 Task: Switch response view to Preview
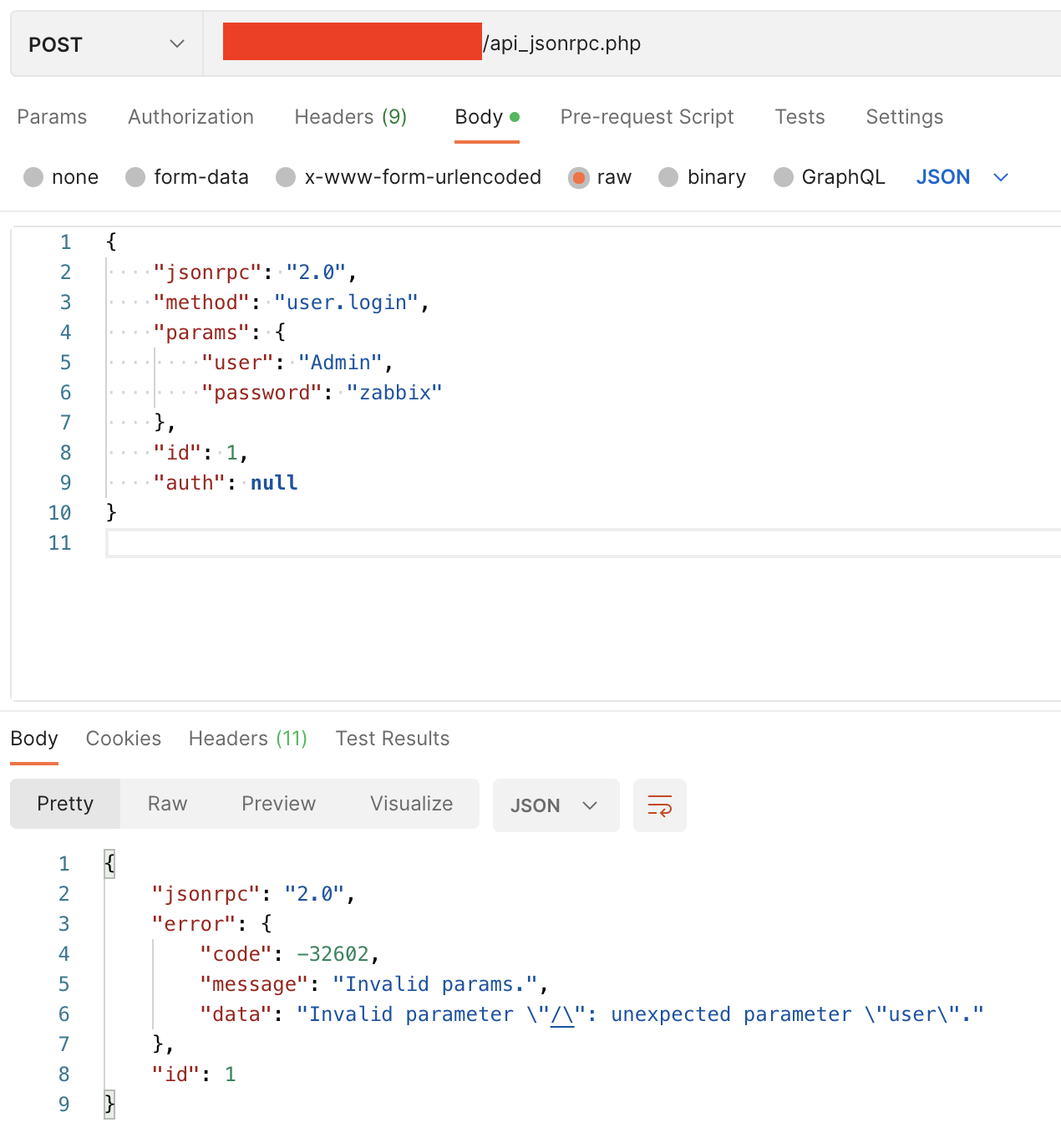[x=279, y=804]
